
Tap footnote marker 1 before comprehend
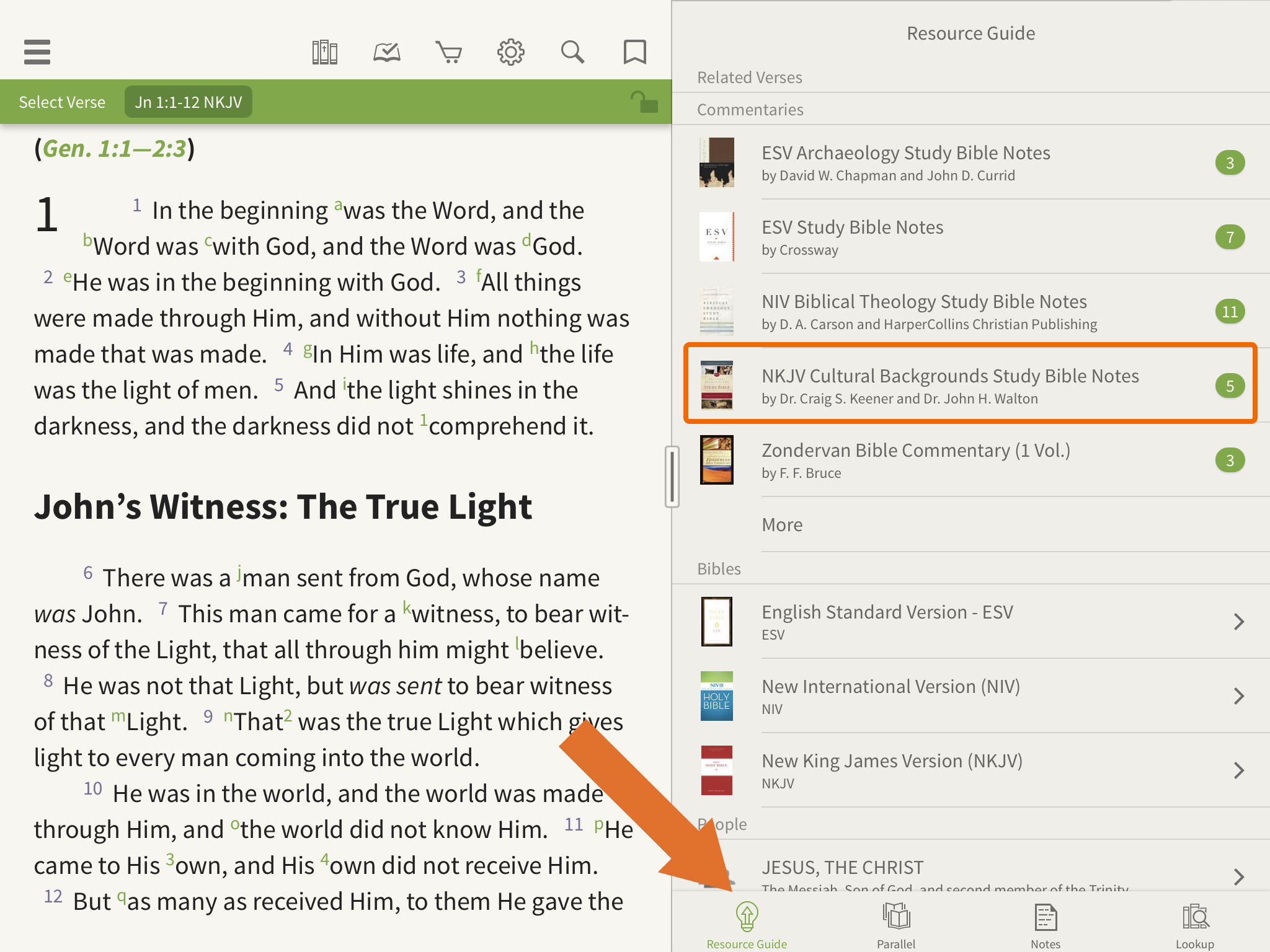(424, 420)
